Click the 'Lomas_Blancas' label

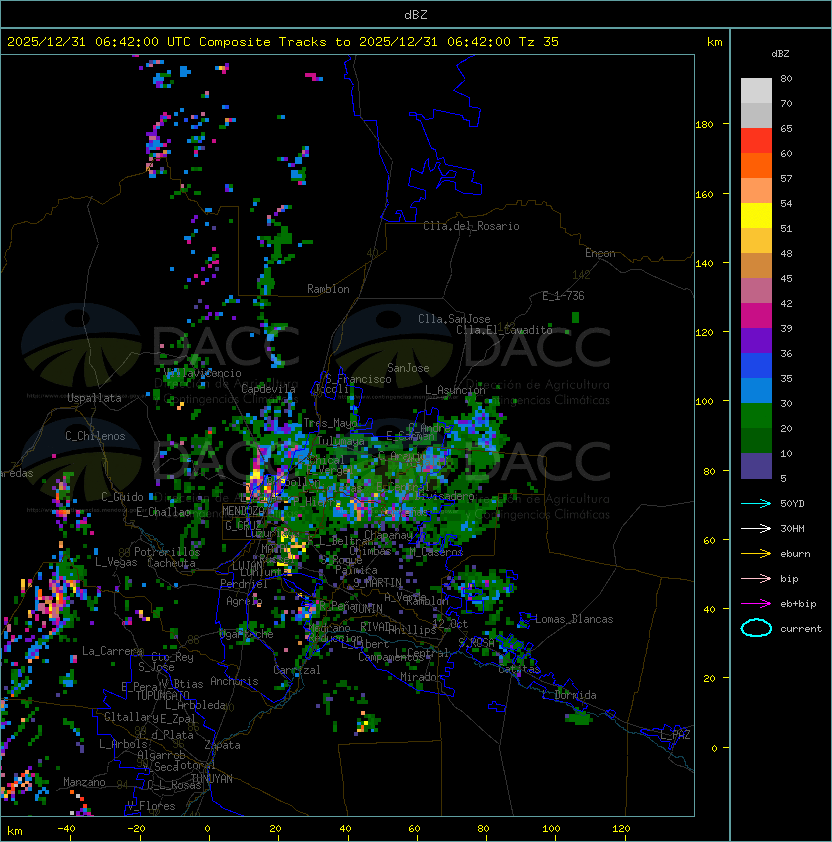click(x=574, y=619)
